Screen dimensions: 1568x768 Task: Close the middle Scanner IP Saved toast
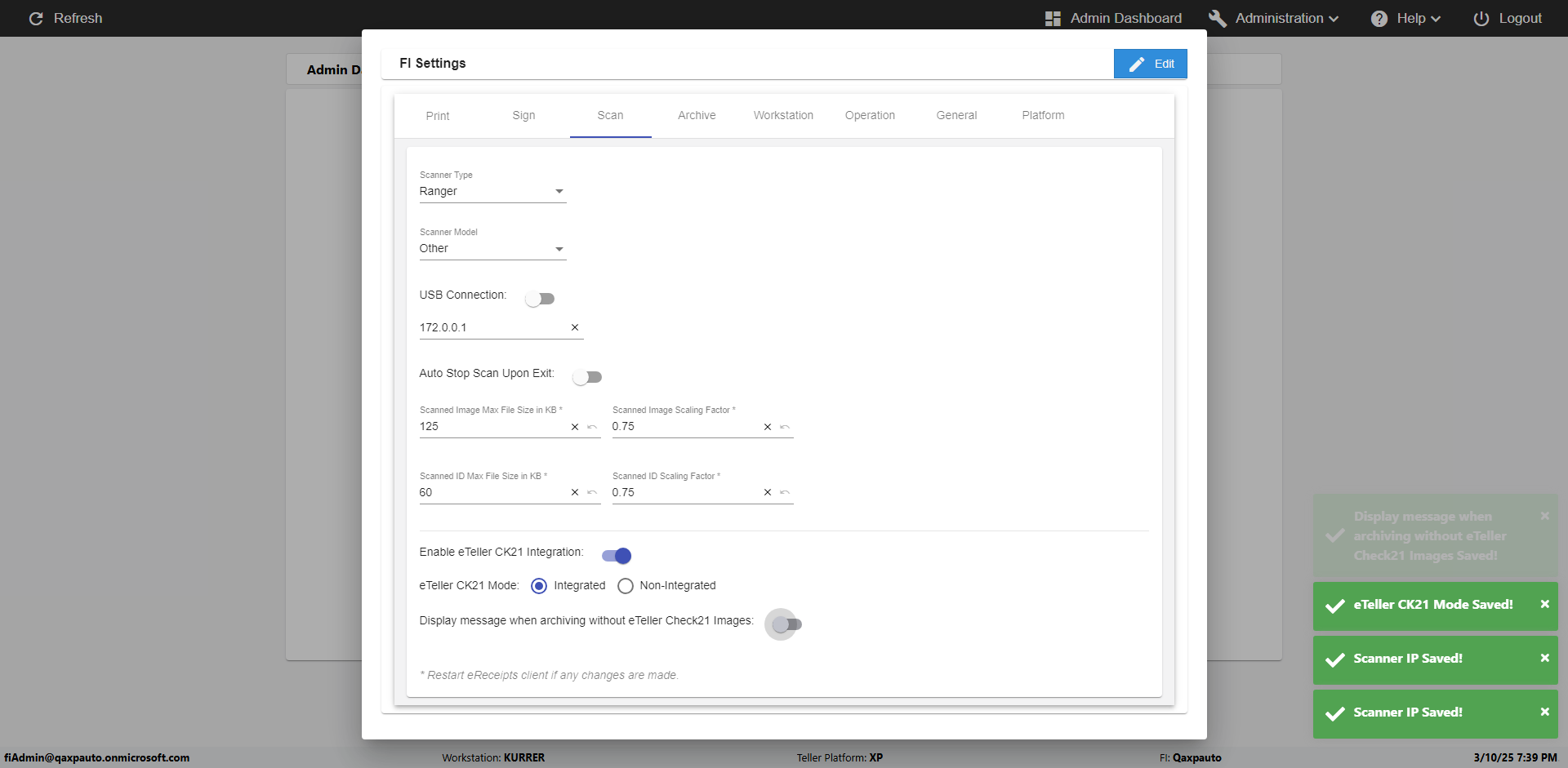(x=1544, y=658)
